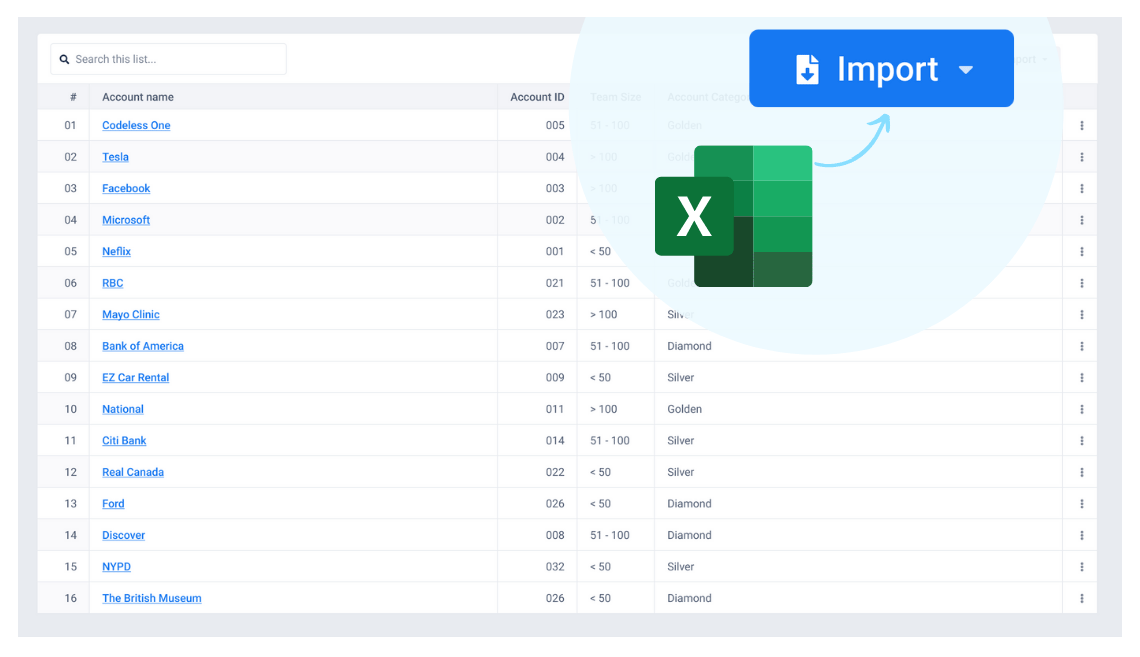The image size is (1140, 657).
Task: Open the Microsoft account link
Action: pos(126,219)
